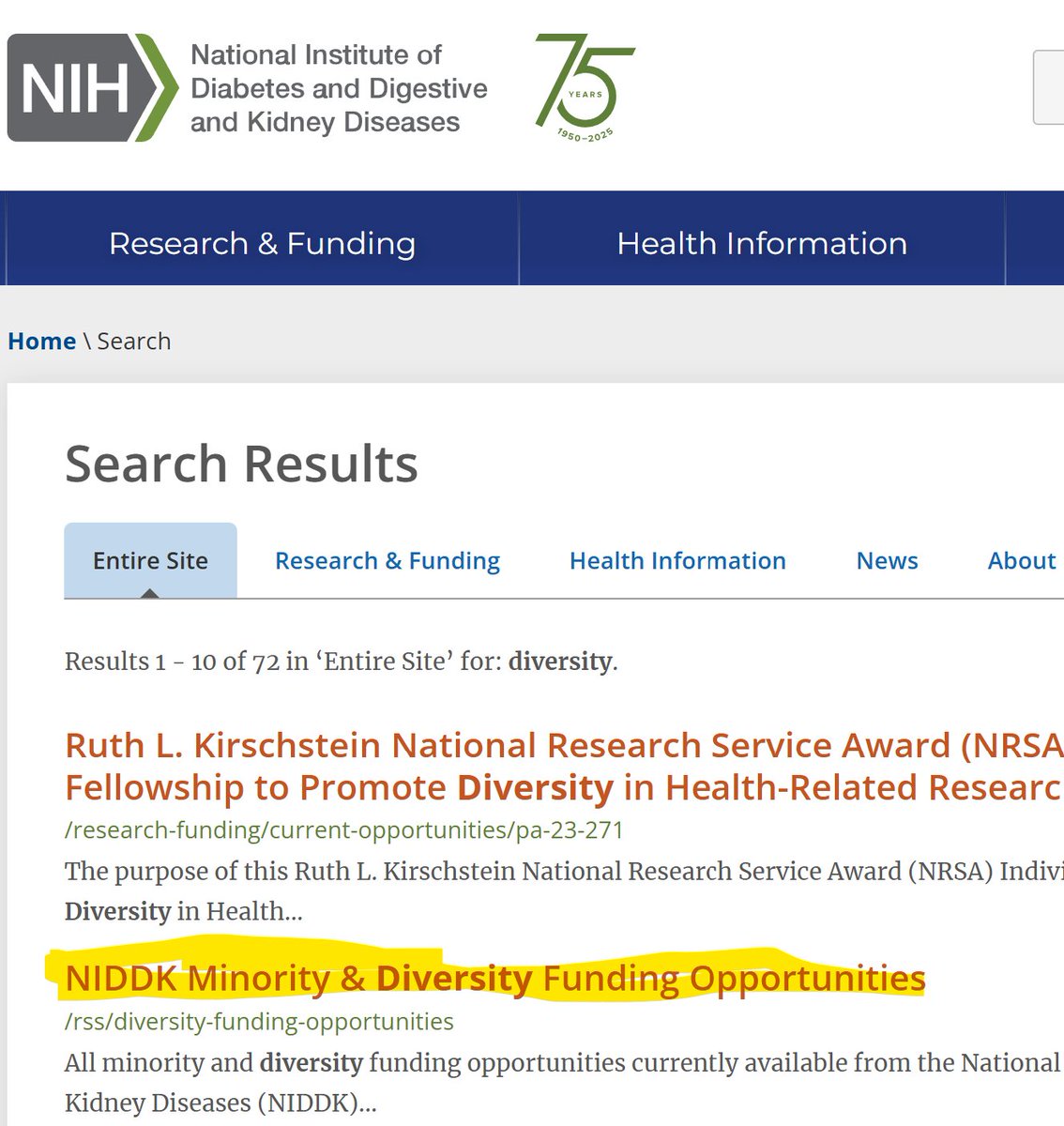Open the Research & Funding navigation menu
This screenshot has width=1064, height=1126.
(262, 243)
